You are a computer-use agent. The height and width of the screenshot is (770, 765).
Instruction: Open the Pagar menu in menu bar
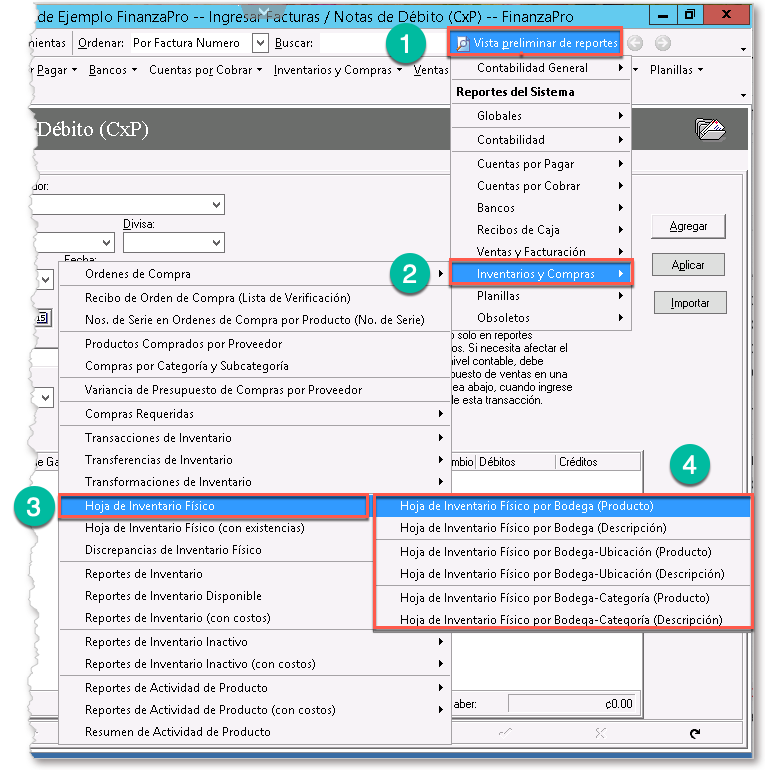[x=56, y=70]
